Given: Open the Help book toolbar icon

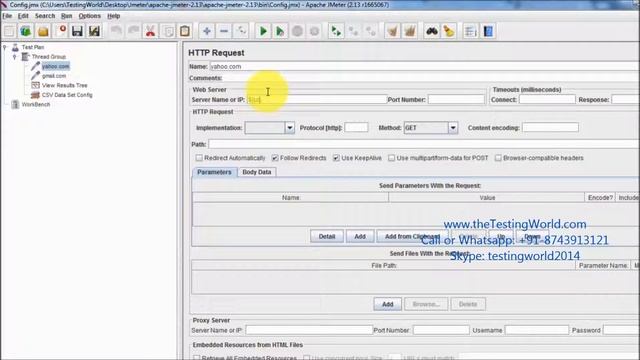Looking at the screenshot, I should click(x=488, y=31).
